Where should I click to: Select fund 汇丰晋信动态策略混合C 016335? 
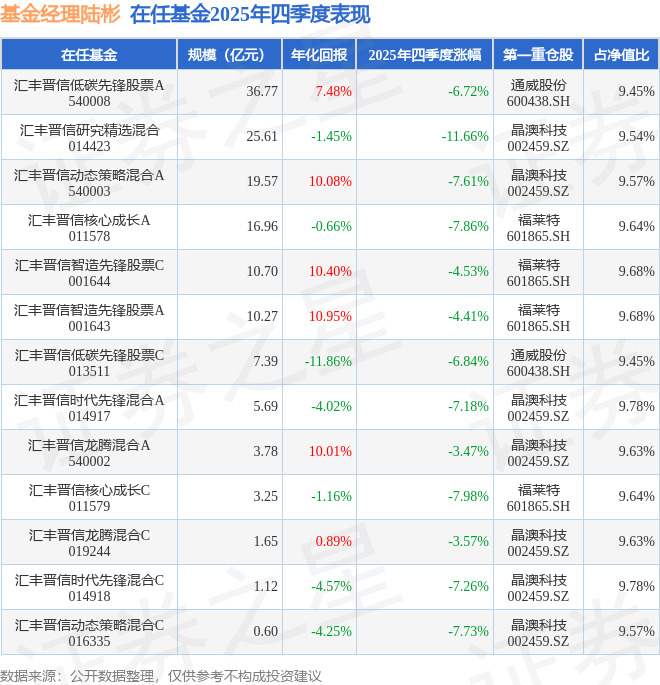coord(89,633)
